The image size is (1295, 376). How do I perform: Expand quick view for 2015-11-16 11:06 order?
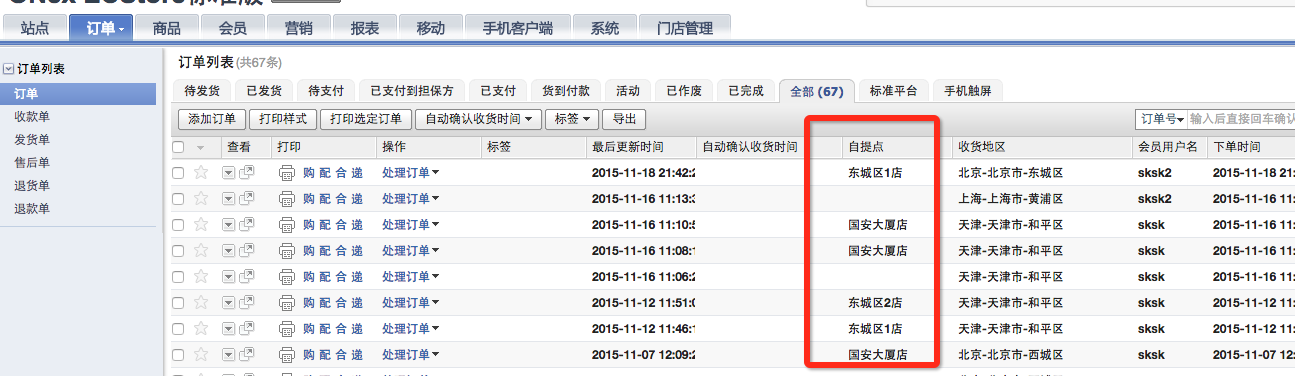point(229,276)
